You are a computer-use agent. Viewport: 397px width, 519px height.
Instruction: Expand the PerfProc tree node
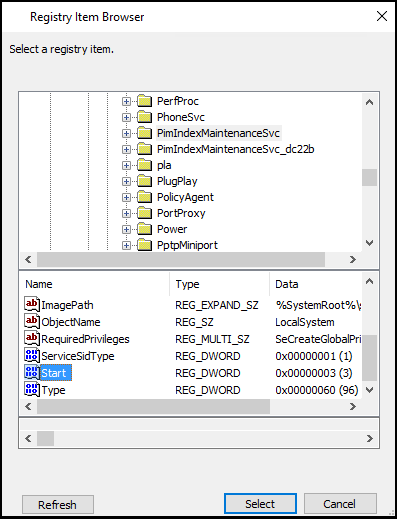(x=126, y=101)
